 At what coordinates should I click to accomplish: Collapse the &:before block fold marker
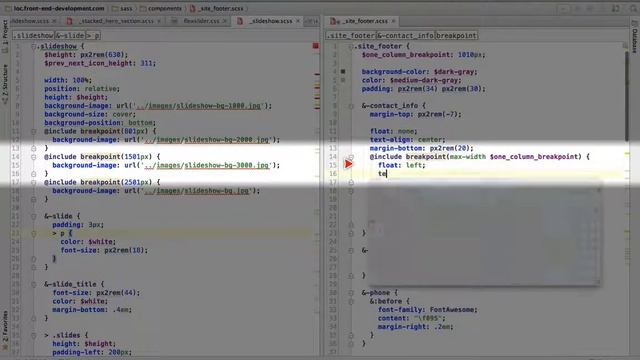pyautogui.click(x=351, y=301)
